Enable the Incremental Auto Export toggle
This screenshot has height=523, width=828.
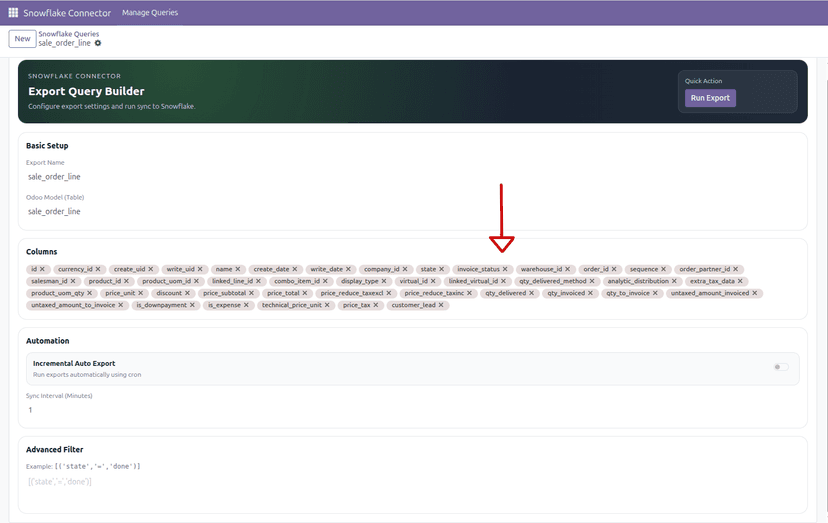(x=781, y=367)
